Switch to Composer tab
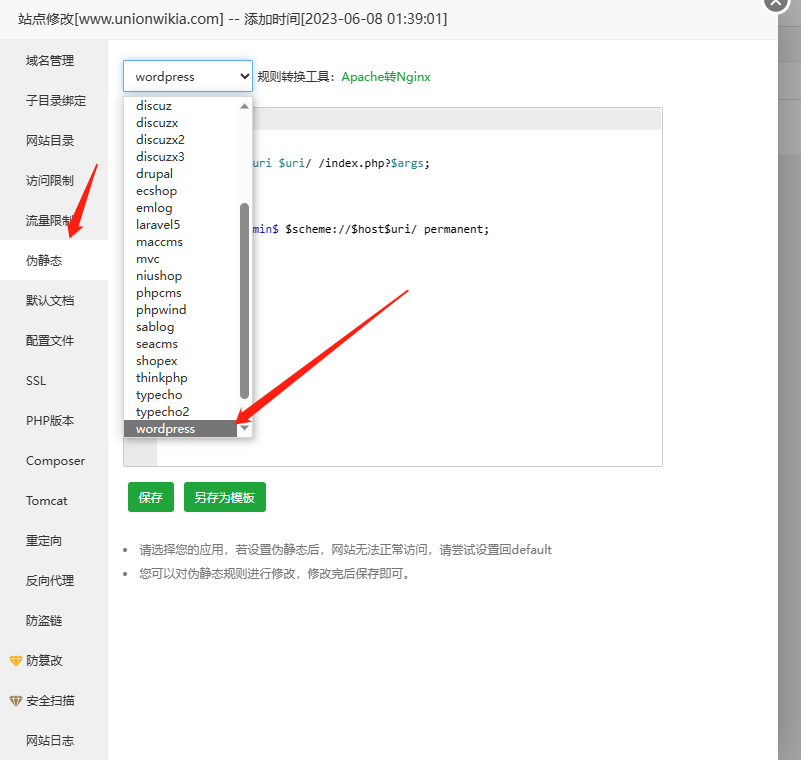 [55, 461]
